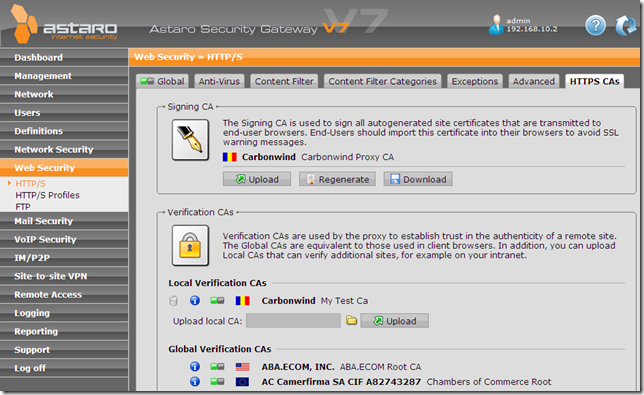The height and width of the screenshot is (395, 644).
Task: Open the Remote Access menu
Action: pyautogui.click(x=64, y=294)
